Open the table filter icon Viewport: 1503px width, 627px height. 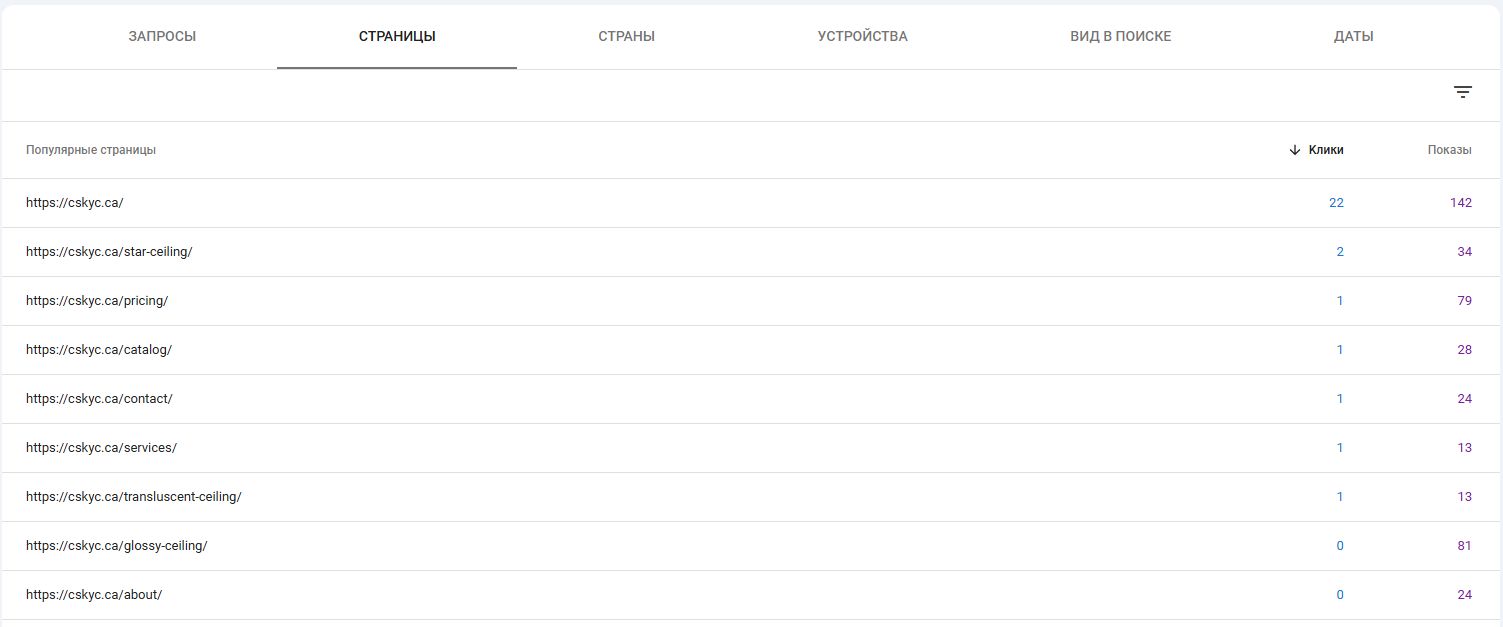click(1462, 92)
